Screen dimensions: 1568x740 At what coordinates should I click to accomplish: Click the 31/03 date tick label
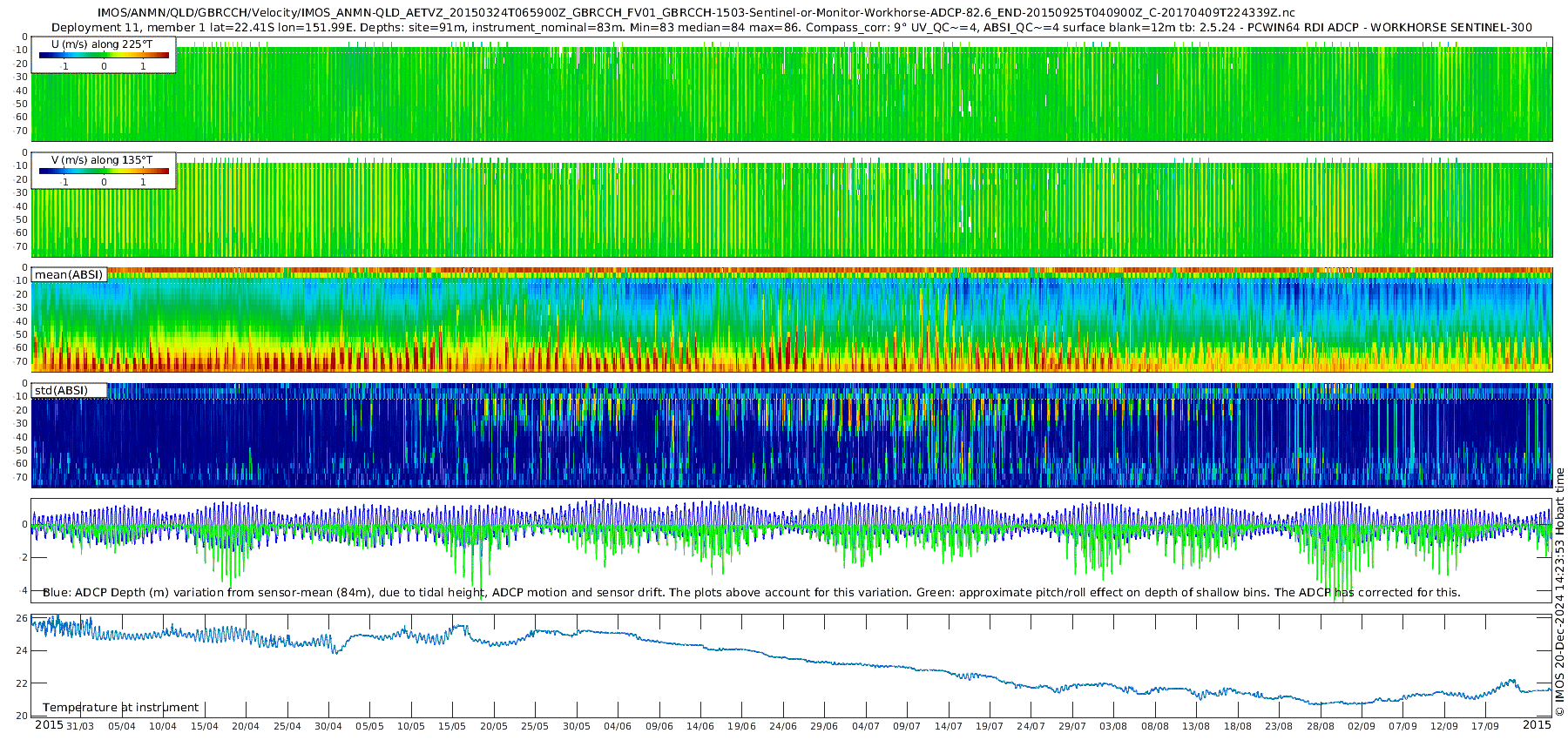80,726
